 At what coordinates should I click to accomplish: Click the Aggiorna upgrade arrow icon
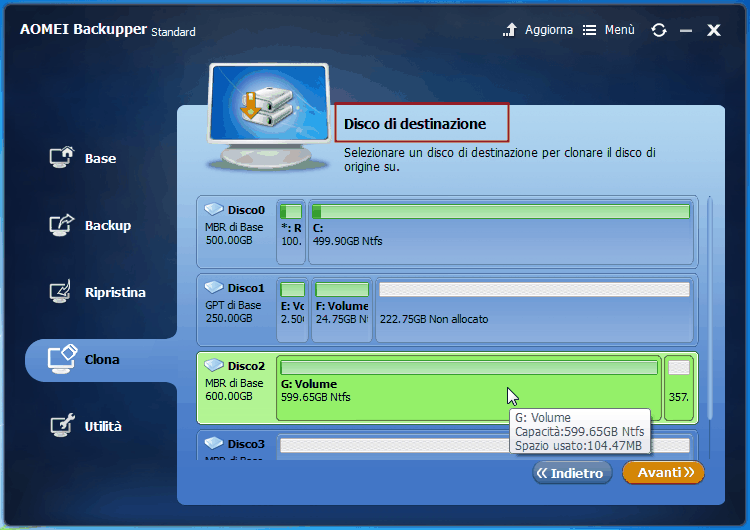tap(510, 30)
